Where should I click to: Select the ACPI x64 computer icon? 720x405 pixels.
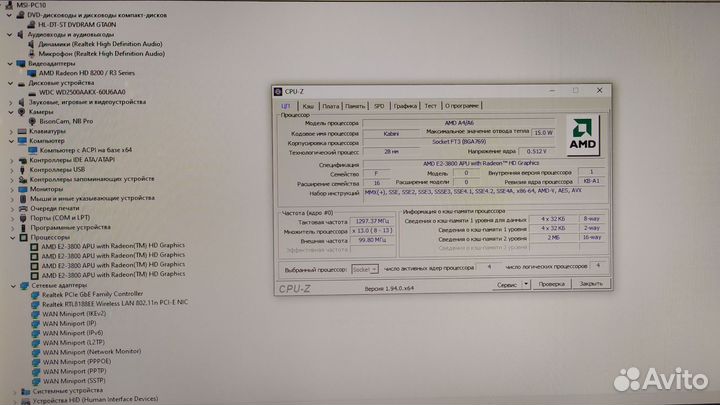tap(33, 150)
